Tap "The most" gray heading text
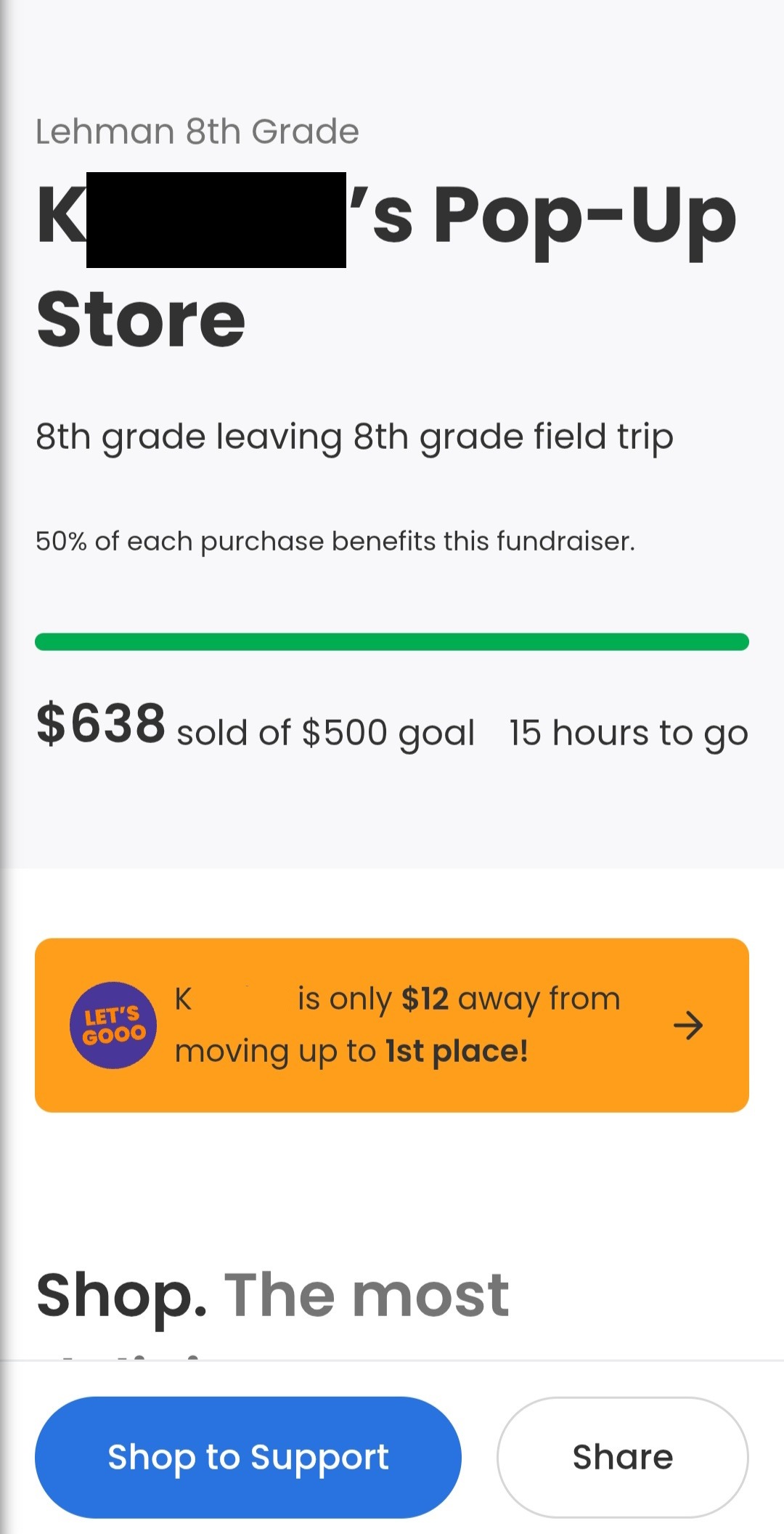Viewport: 784px width, 1534px height. coord(367,1295)
